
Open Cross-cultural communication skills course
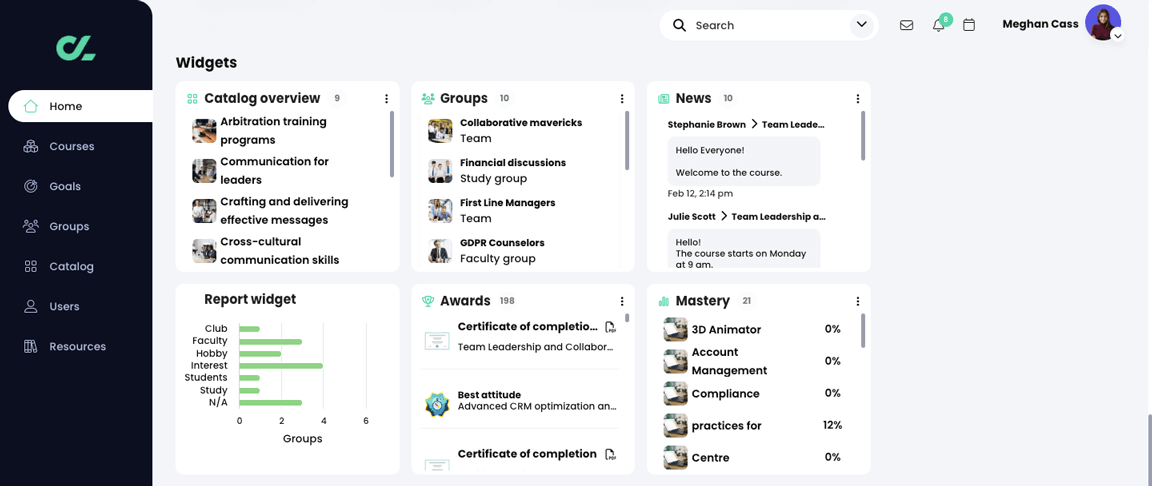279,250
